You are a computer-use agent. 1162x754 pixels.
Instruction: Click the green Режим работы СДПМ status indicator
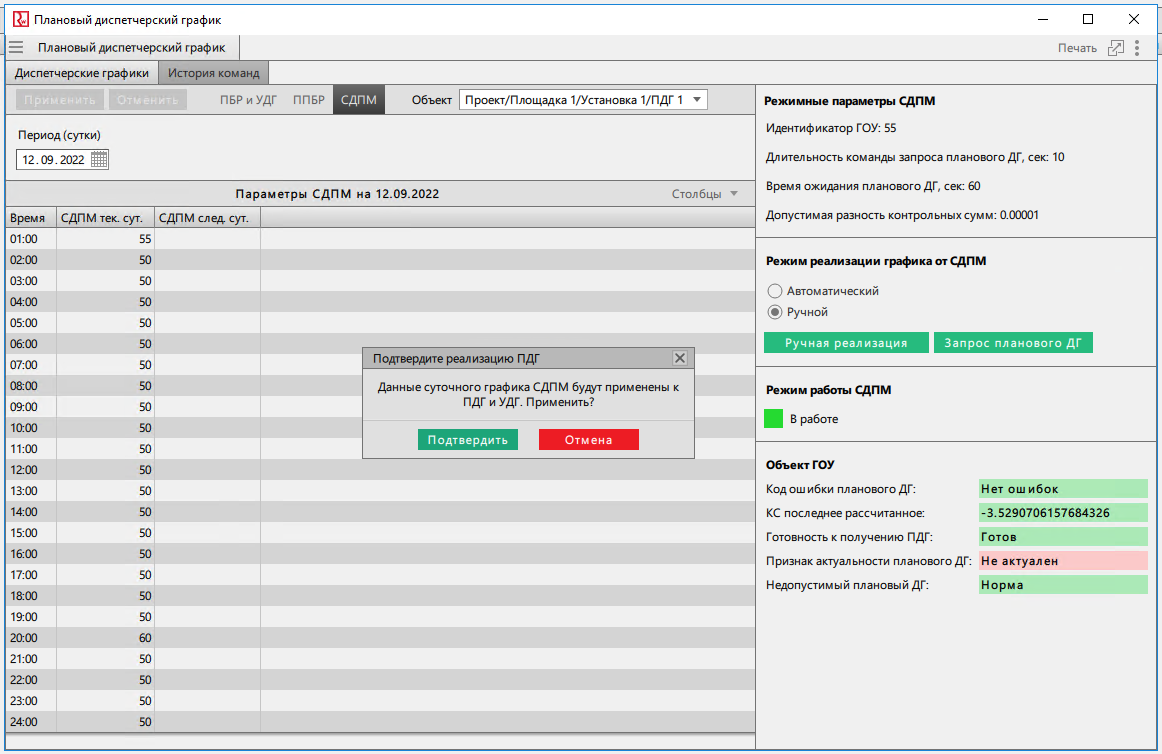tap(772, 419)
